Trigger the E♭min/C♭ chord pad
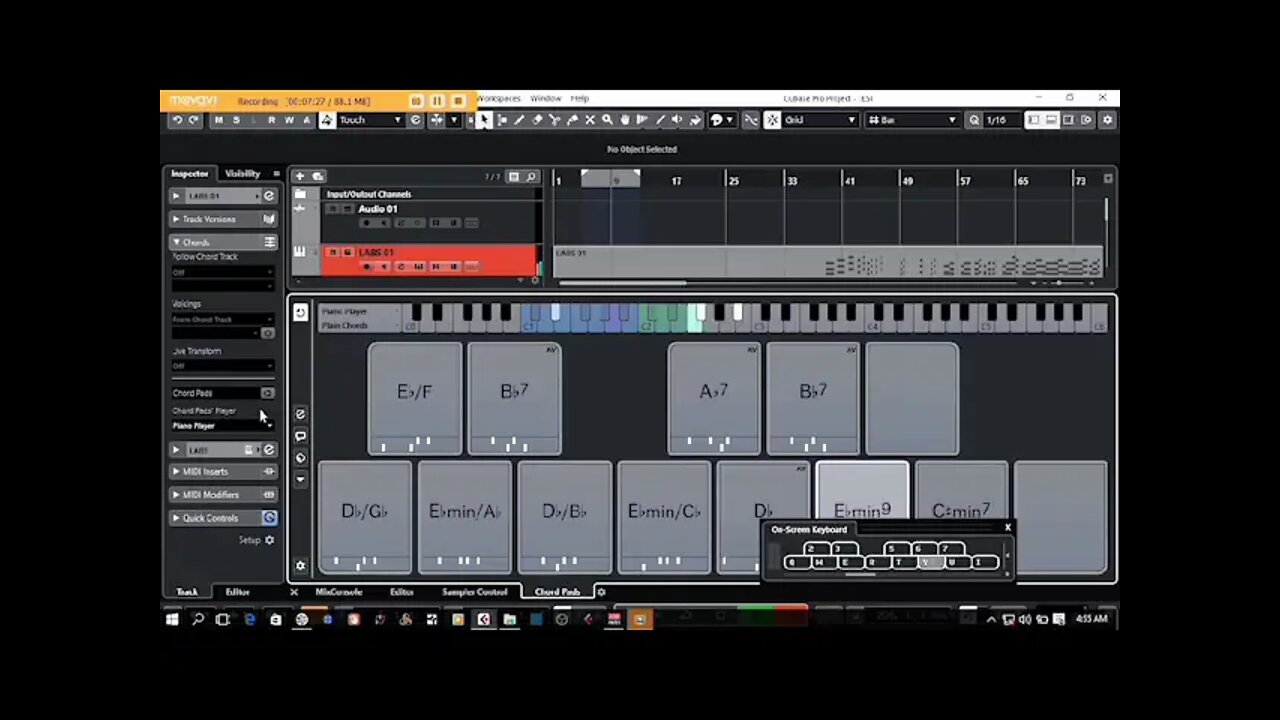 664,517
